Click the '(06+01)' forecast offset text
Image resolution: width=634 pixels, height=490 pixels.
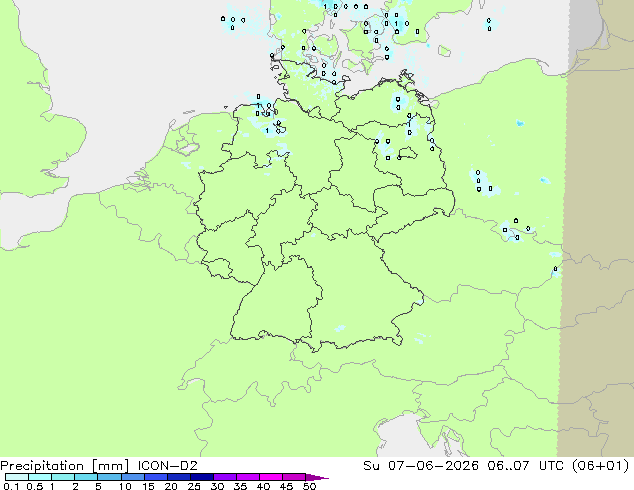[600, 465]
